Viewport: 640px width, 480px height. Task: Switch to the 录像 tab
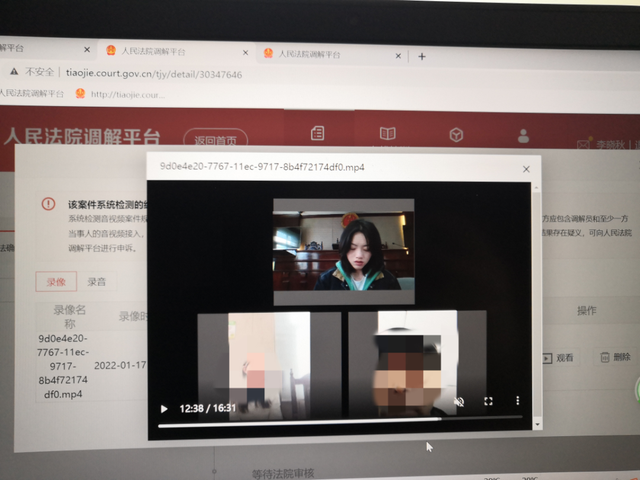[x=56, y=282]
